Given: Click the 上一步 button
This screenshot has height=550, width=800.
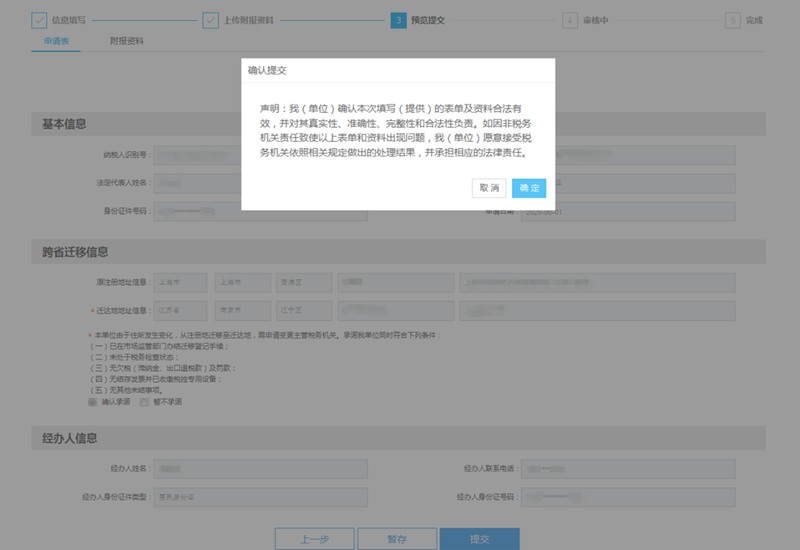Looking at the screenshot, I should pos(314,539).
